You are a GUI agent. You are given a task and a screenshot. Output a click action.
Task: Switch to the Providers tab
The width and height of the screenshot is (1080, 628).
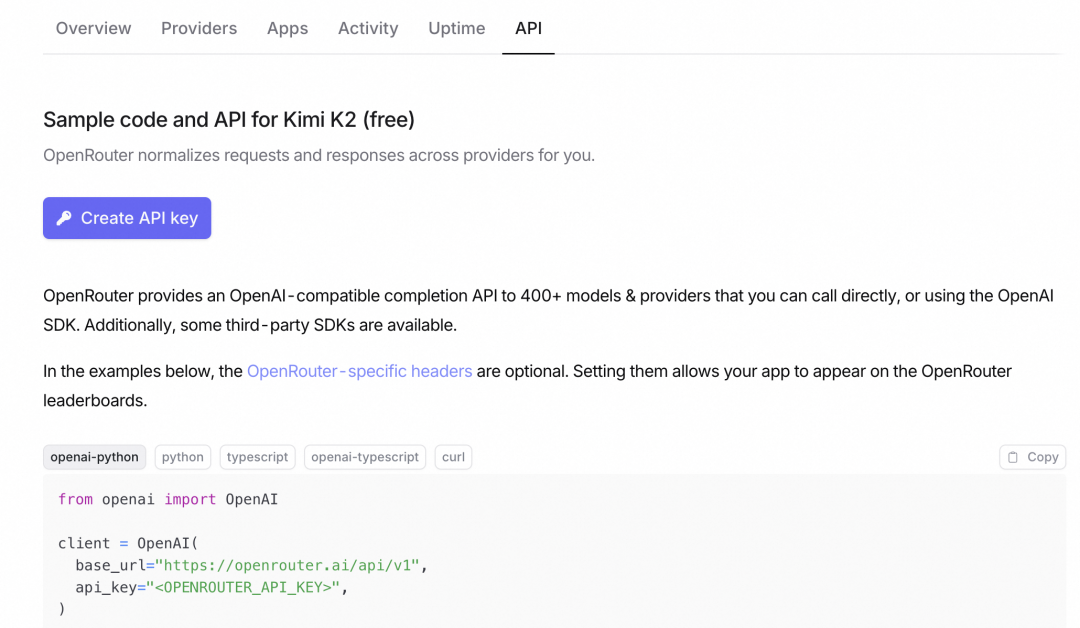tap(199, 28)
